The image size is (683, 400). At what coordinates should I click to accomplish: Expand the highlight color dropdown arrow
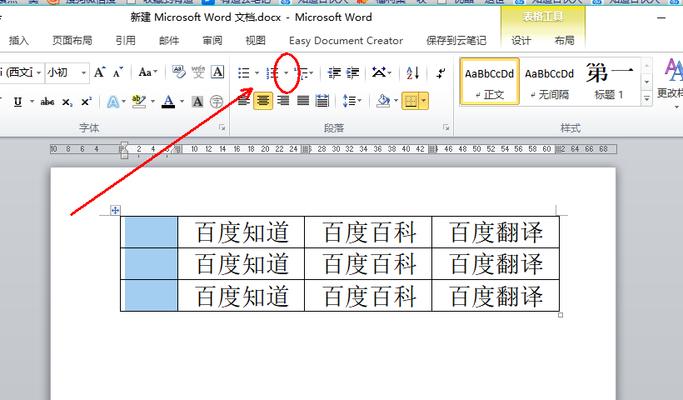[x=153, y=102]
